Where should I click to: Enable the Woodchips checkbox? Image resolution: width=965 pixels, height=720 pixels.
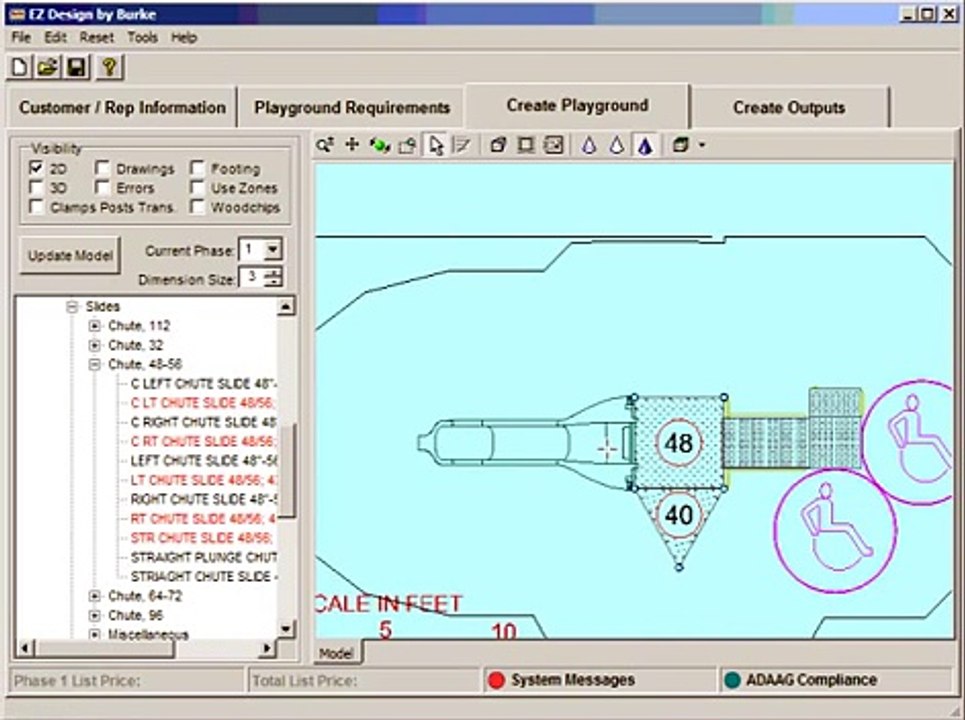tap(197, 207)
